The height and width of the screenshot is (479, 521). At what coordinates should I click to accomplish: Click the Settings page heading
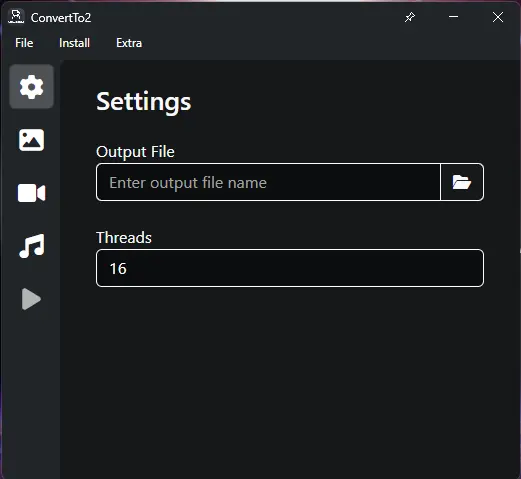point(144,102)
